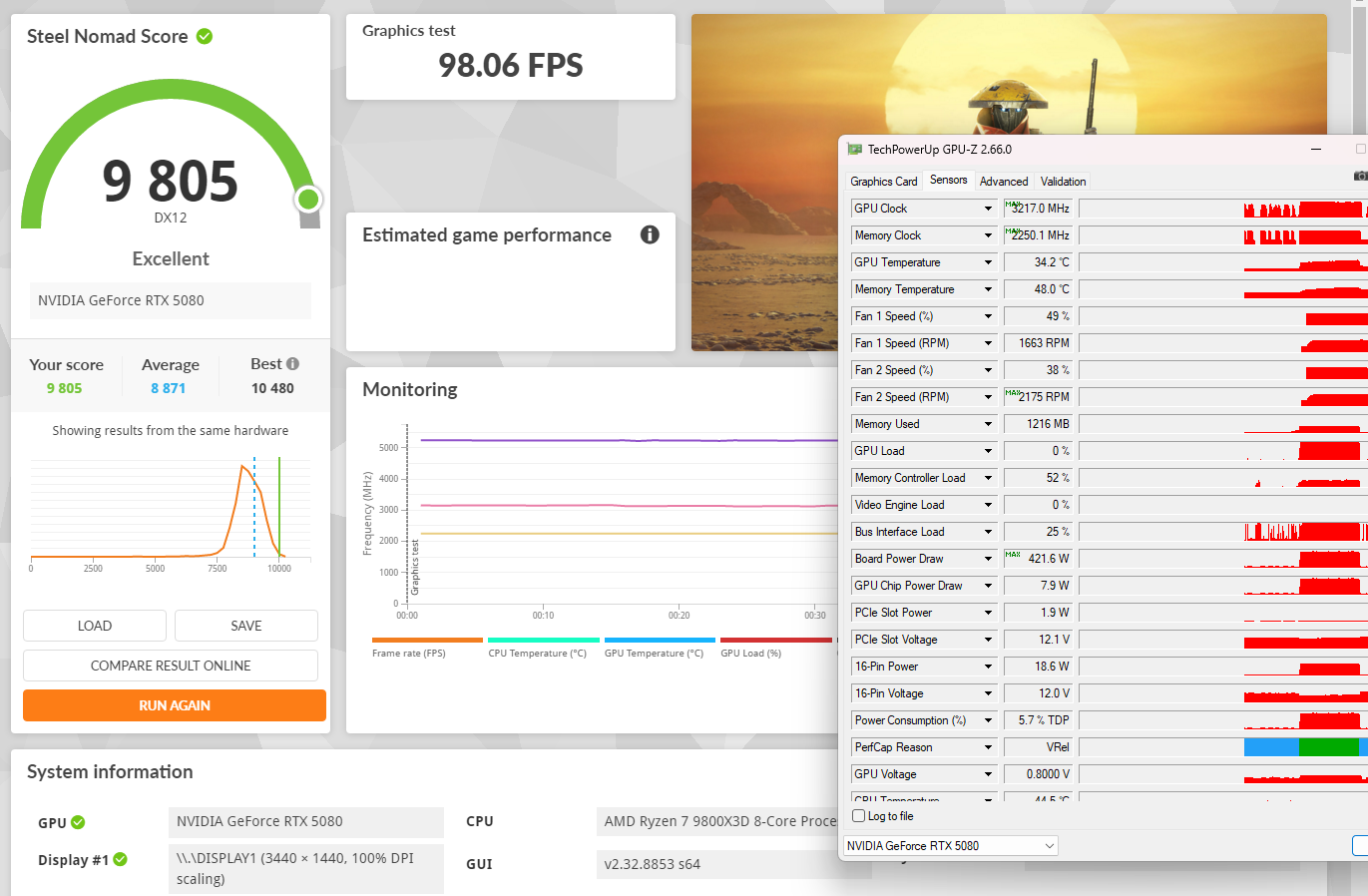The width and height of the screenshot is (1368, 896).
Task: Click the GPU-Z screenshot camera icon
Action: point(1359,177)
